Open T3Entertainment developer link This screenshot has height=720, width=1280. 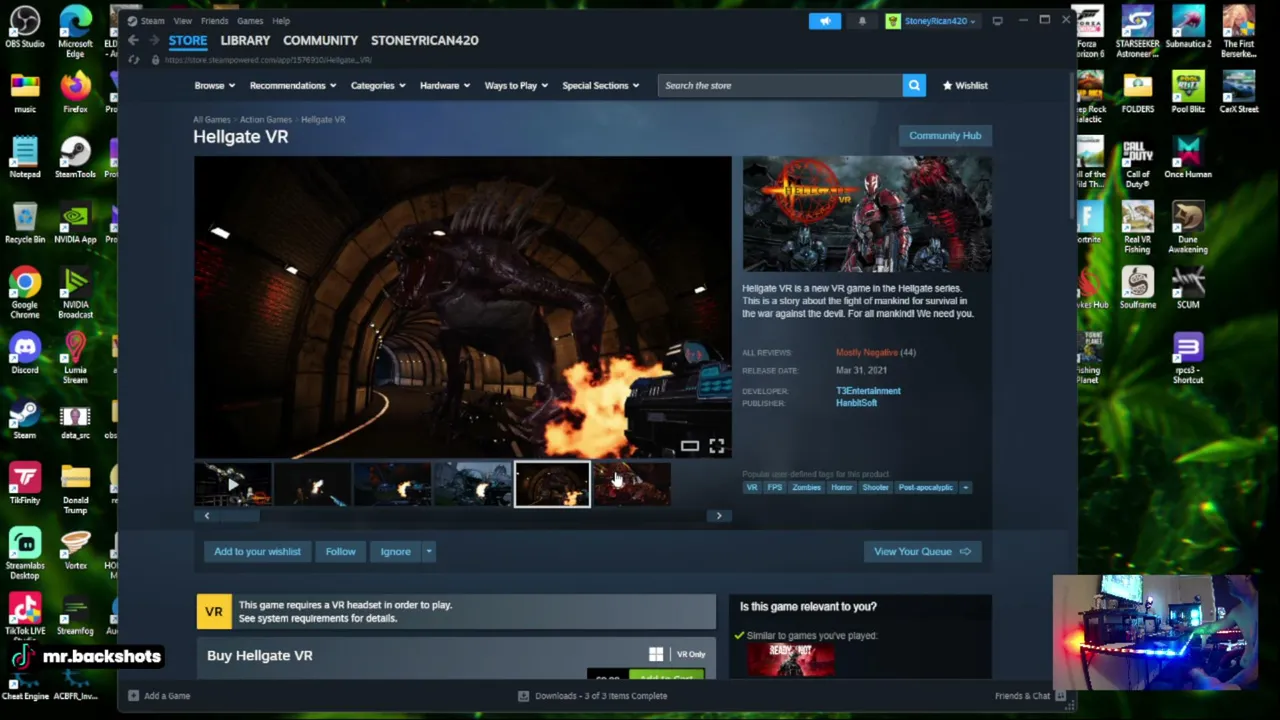[x=868, y=391]
